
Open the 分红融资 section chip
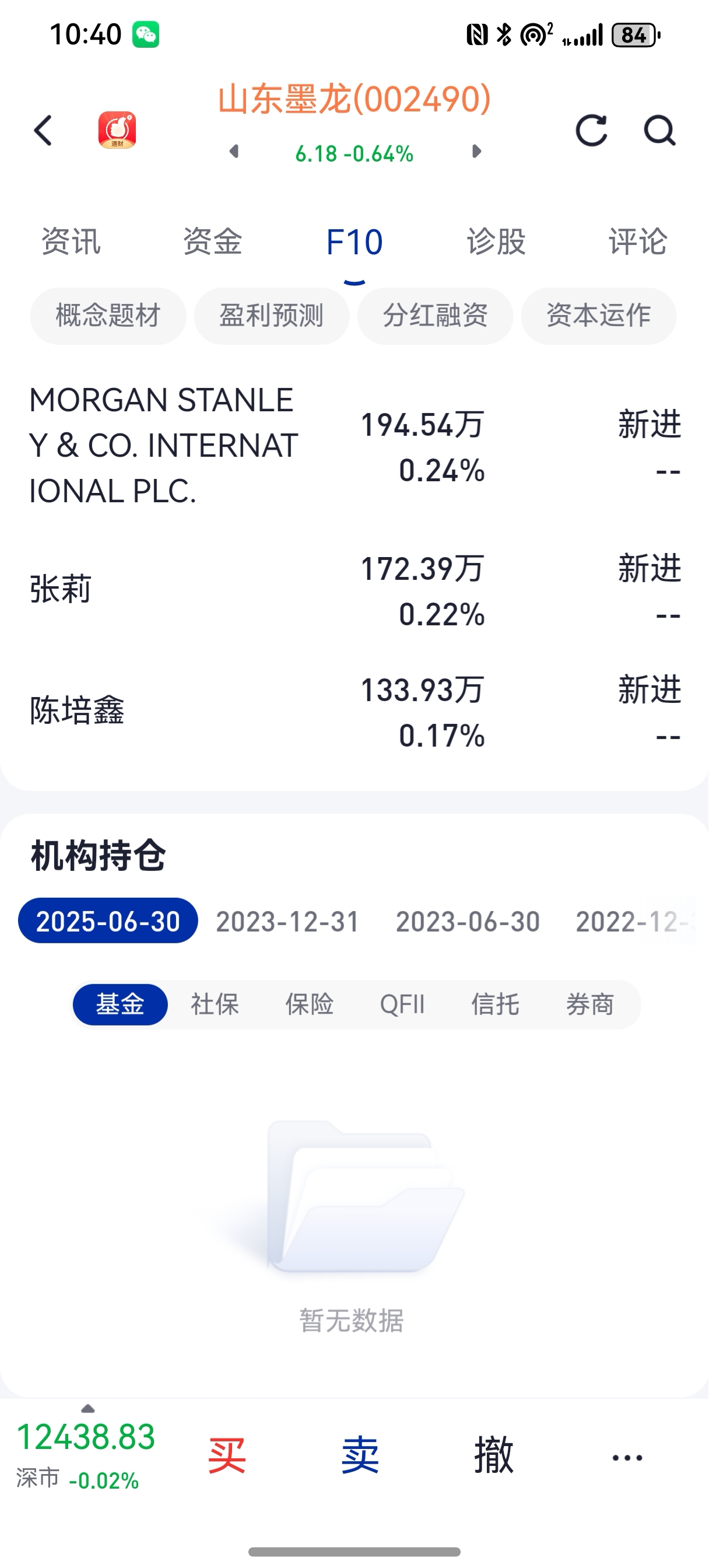(x=434, y=316)
